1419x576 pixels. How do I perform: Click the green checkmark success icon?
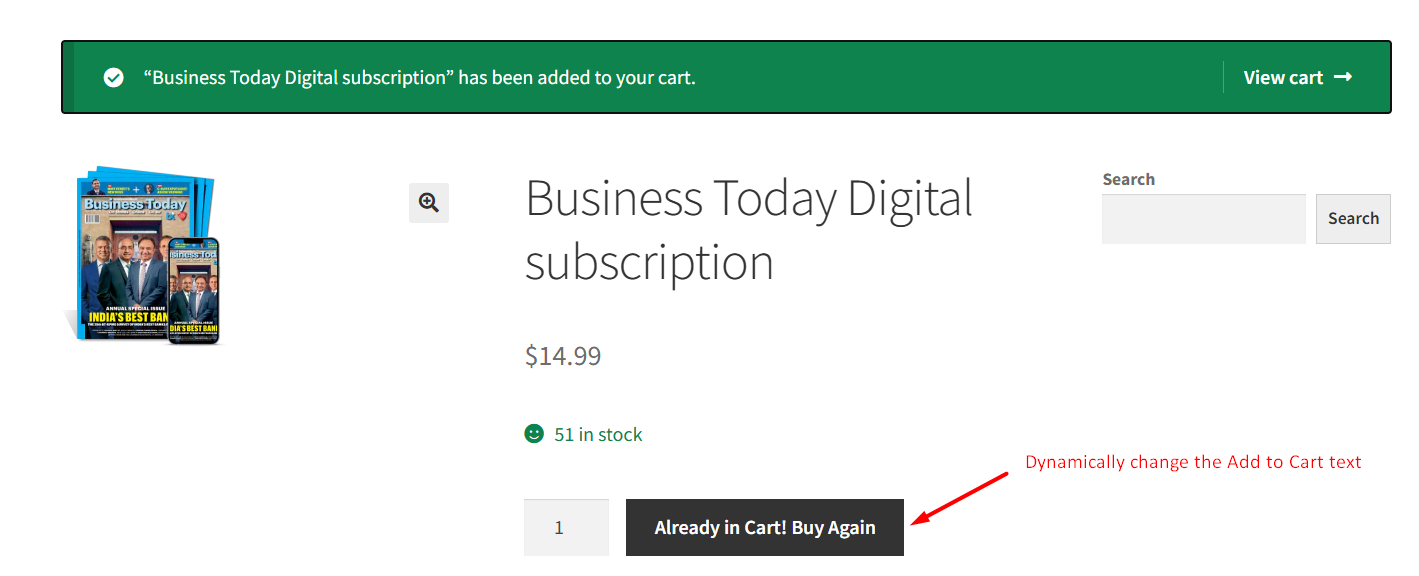pos(114,78)
